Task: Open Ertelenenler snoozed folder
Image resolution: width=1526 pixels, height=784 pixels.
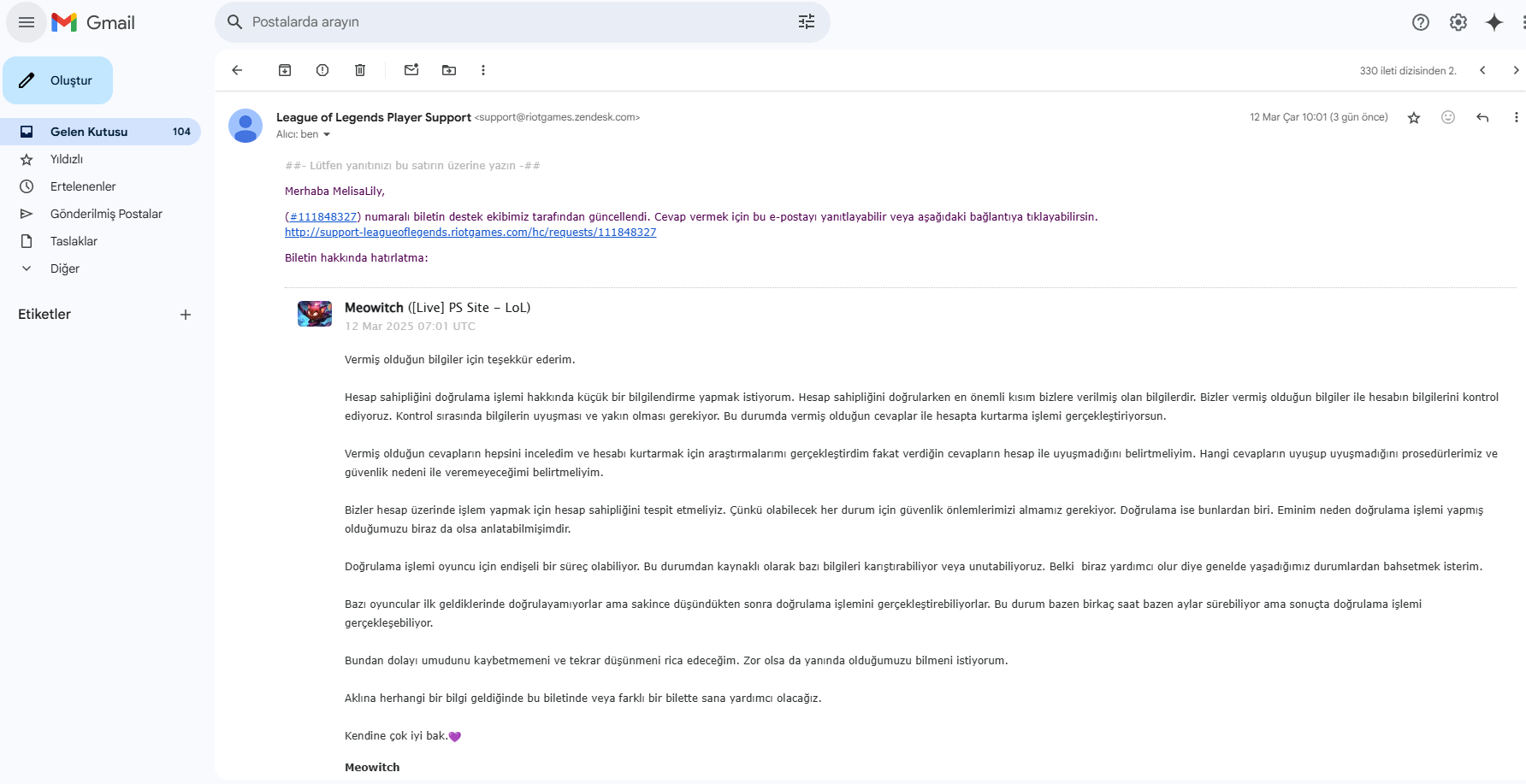Action: [100, 186]
